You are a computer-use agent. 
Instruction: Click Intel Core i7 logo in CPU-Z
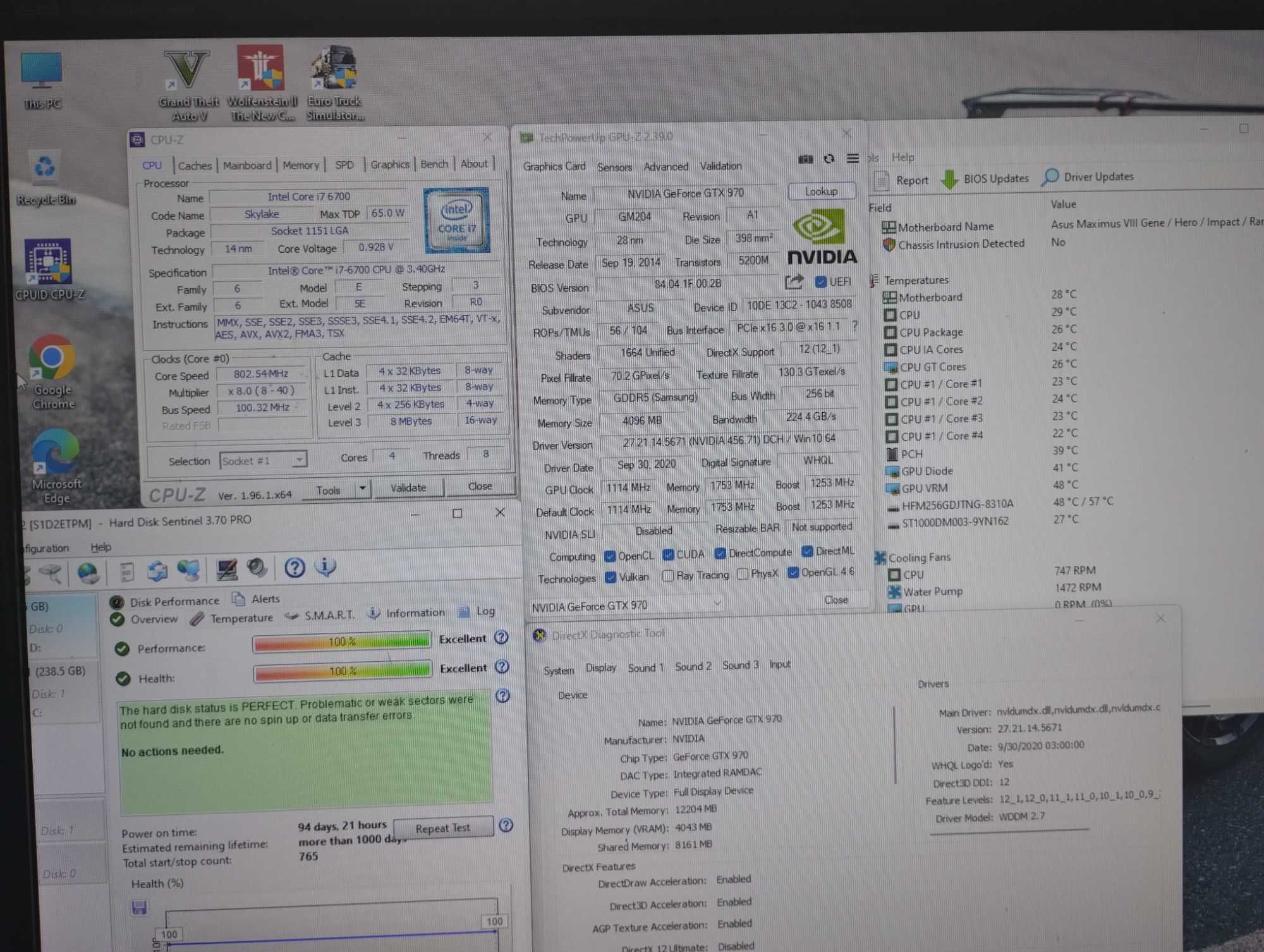click(x=456, y=219)
